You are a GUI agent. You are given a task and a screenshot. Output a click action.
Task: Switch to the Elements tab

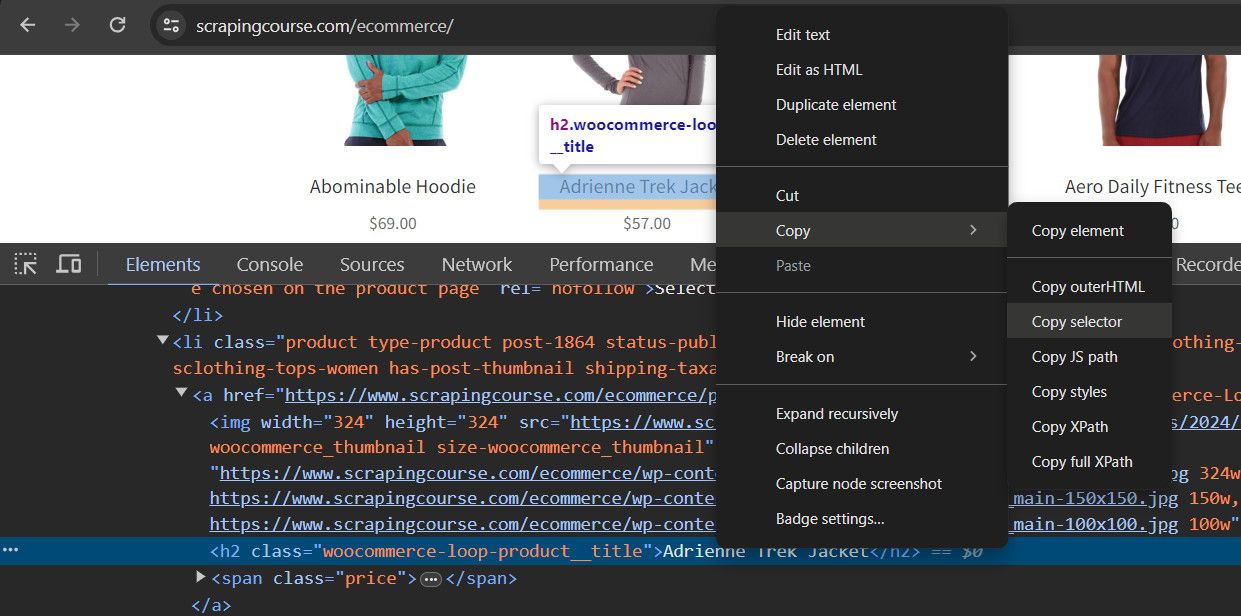[163, 264]
